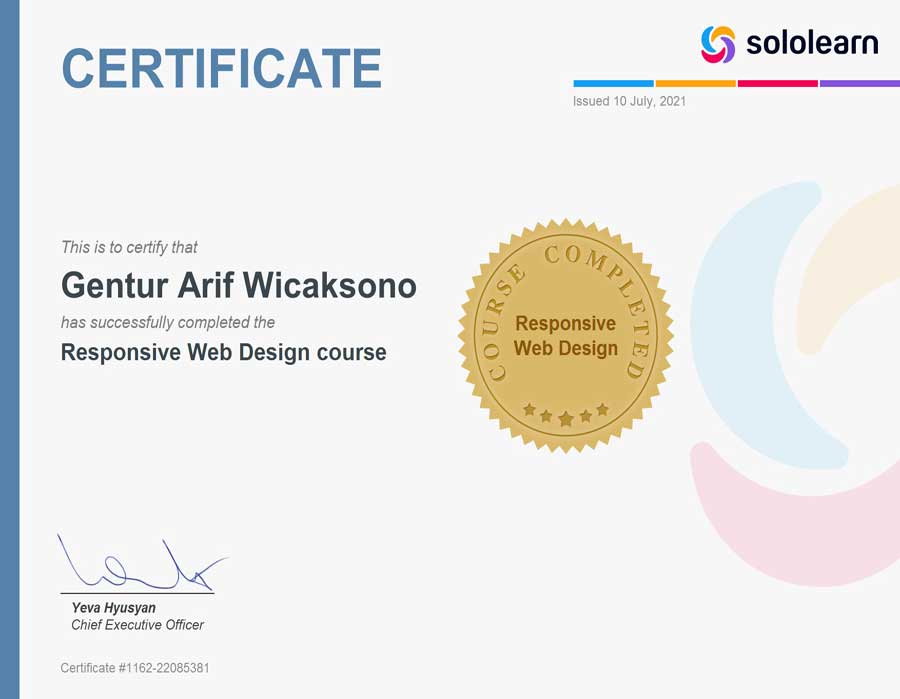Image resolution: width=900 pixels, height=699 pixels.
Task: Click the beige watermark arc on right edge
Action: click(x=850, y=260)
